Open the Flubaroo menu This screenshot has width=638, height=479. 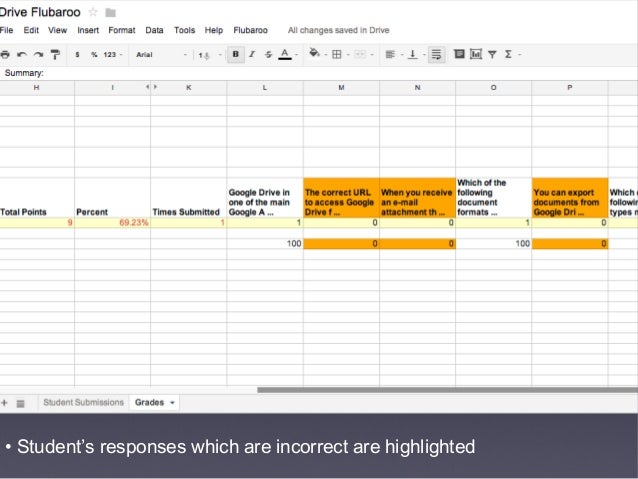click(x=250, y=30)
